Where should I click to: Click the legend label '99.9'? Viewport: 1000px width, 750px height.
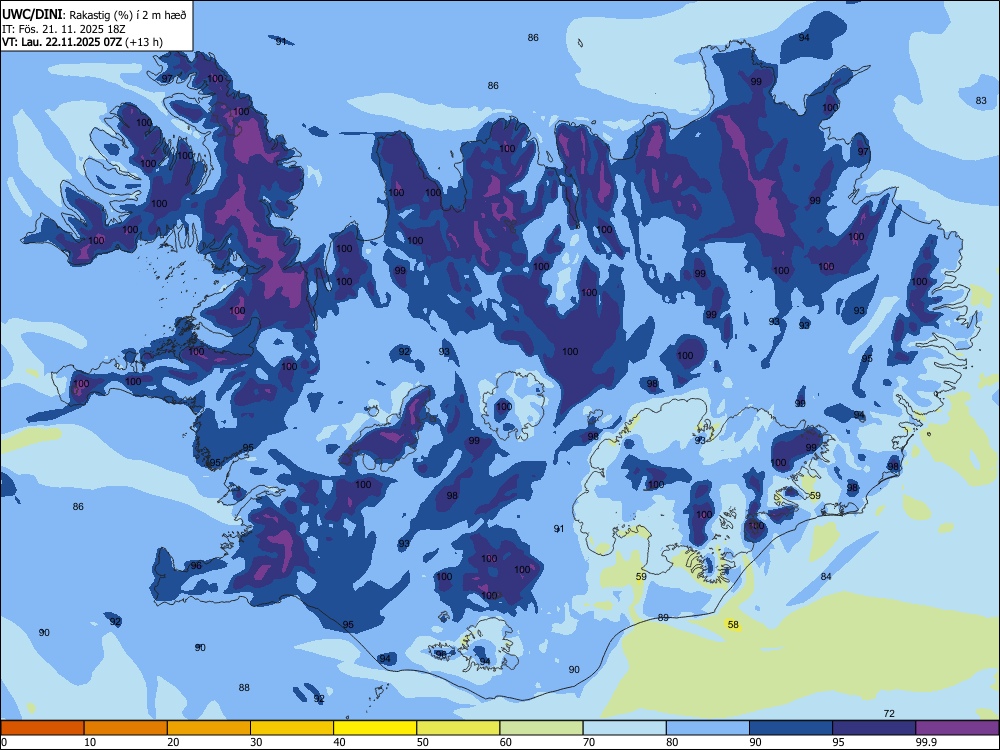(x=926, y=742)
